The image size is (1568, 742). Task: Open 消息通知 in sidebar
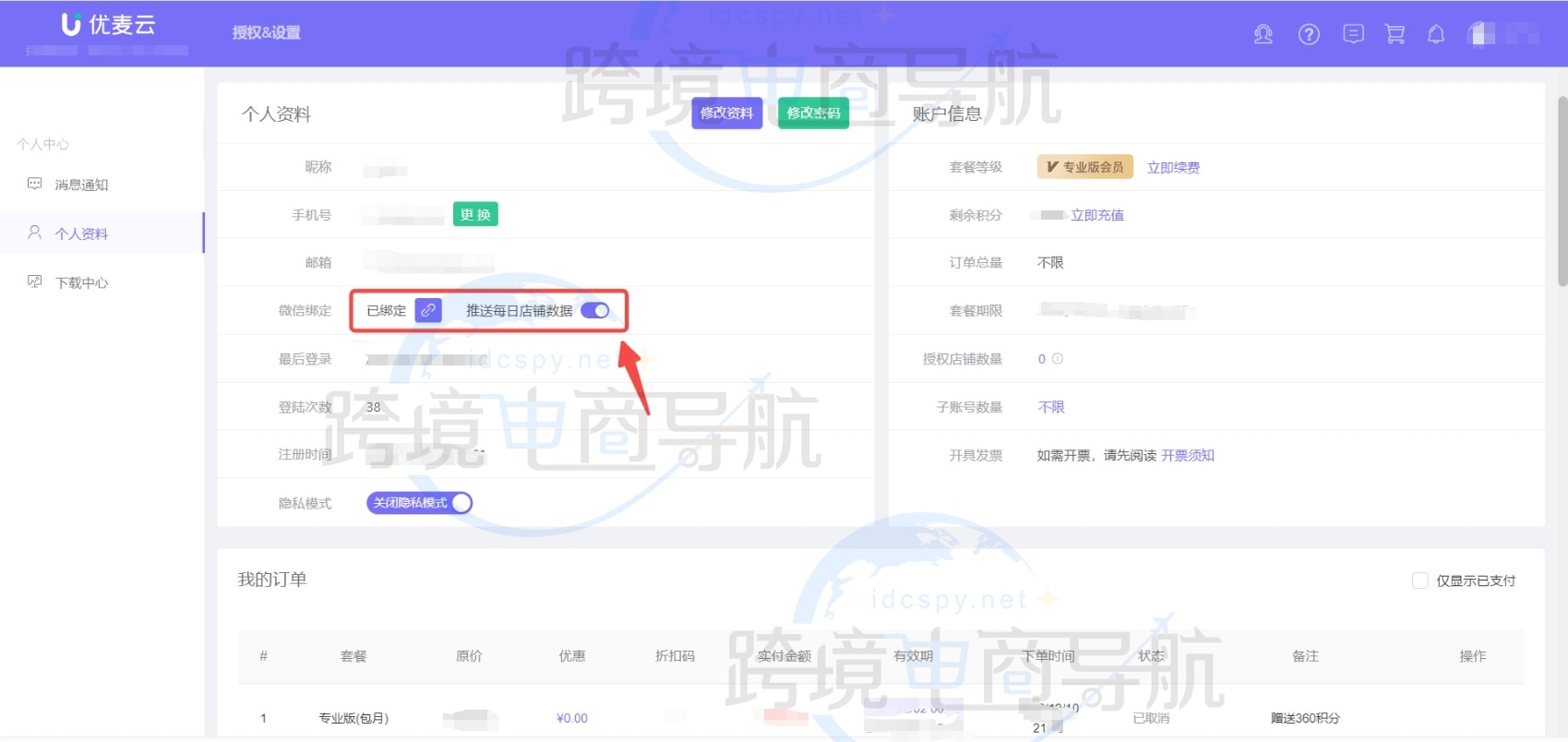point(82,185)
